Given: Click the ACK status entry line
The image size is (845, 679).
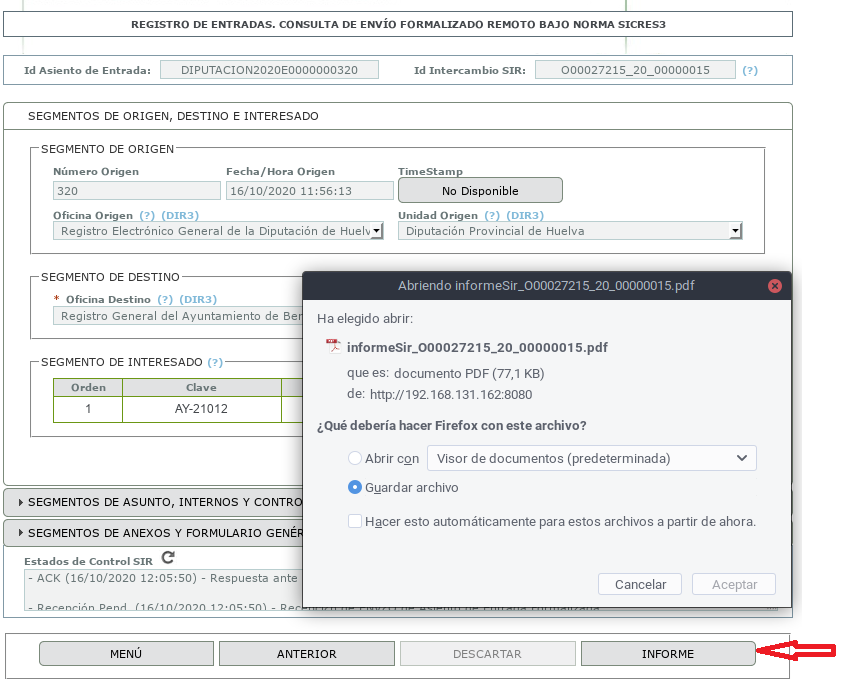Looking at the screenshot, I should (165, 578).
